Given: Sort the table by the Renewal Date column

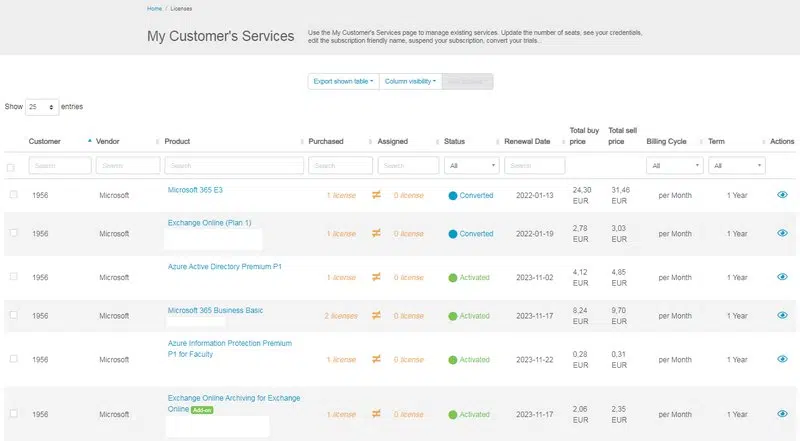Looking at the screenshot, I should pos(527,141).
